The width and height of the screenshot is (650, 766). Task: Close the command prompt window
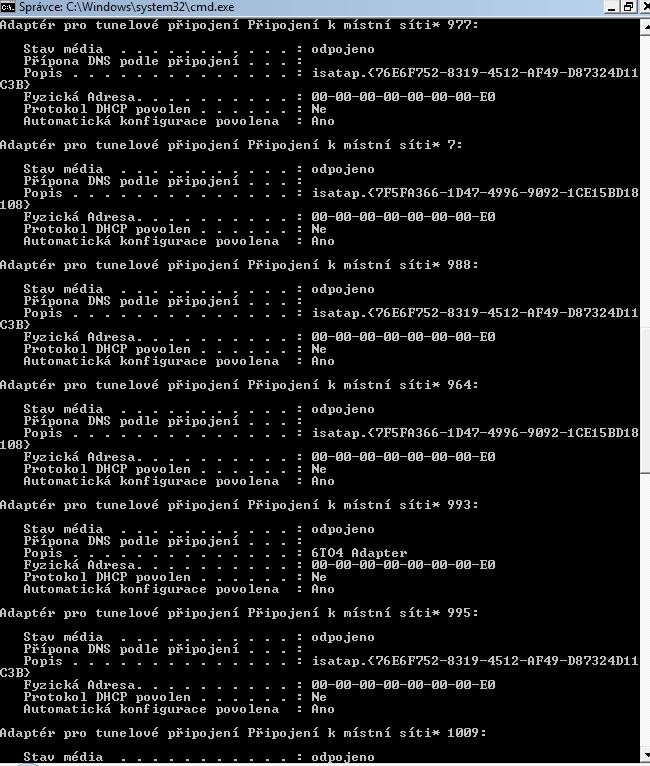click(x=645, y=7)
